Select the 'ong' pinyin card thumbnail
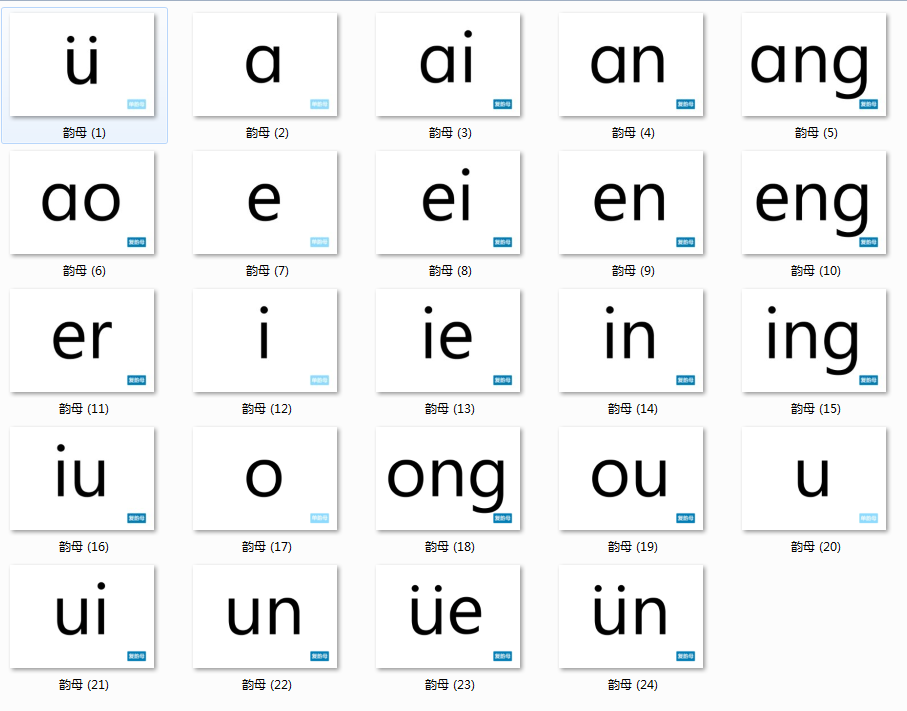Viewport: 907px width, 711px height. click(448, 478)
